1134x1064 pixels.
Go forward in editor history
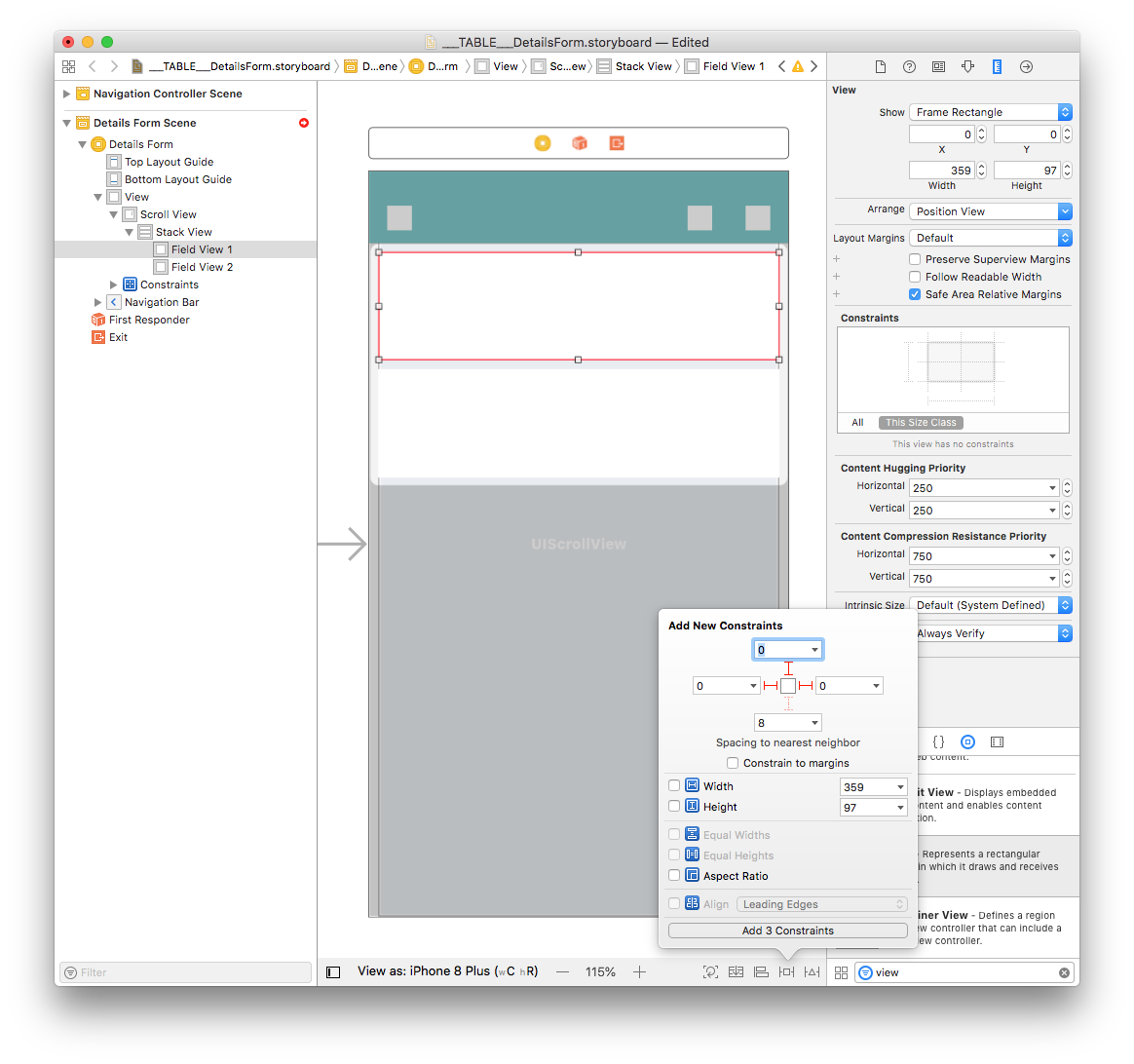click(x=114, y=66)
